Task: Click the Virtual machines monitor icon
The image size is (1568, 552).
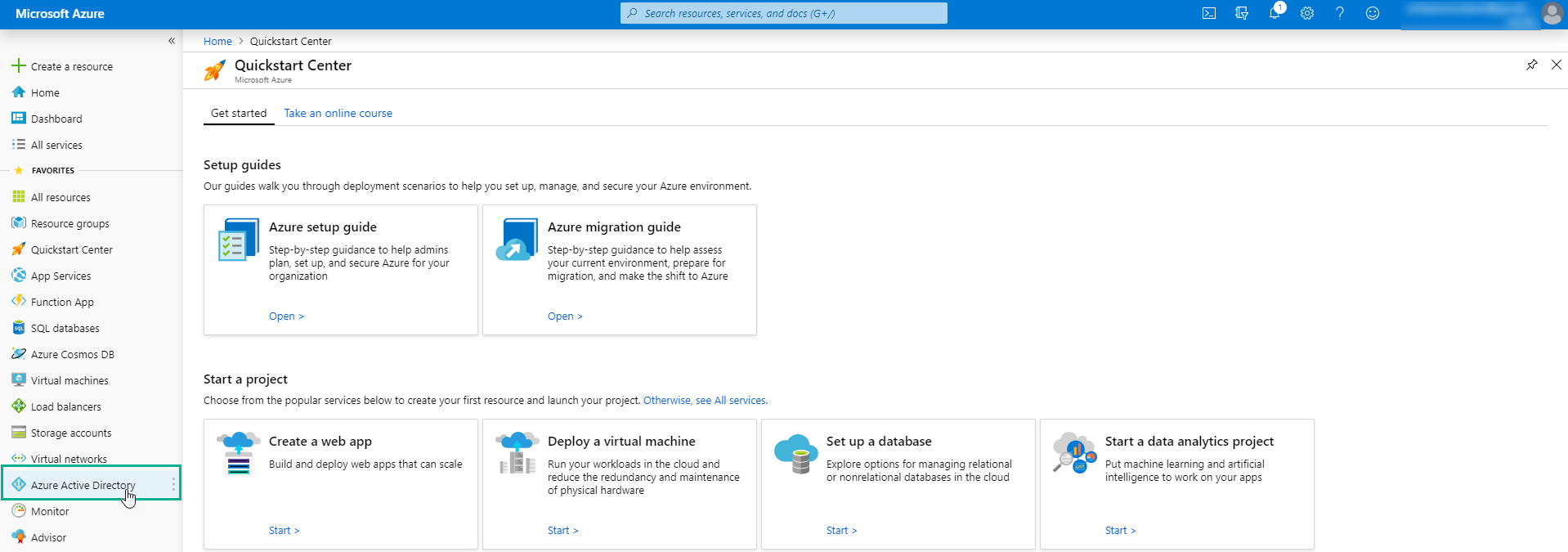Action: coord(19,379)
